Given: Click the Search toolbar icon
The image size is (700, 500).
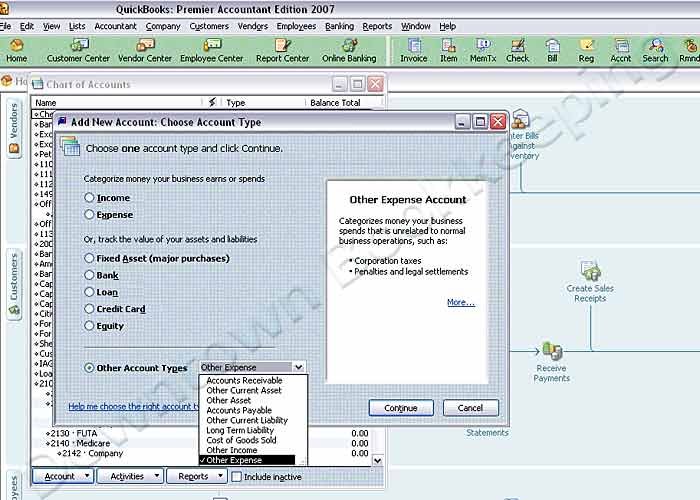Looking at the screenshot, I should (655, 50).
